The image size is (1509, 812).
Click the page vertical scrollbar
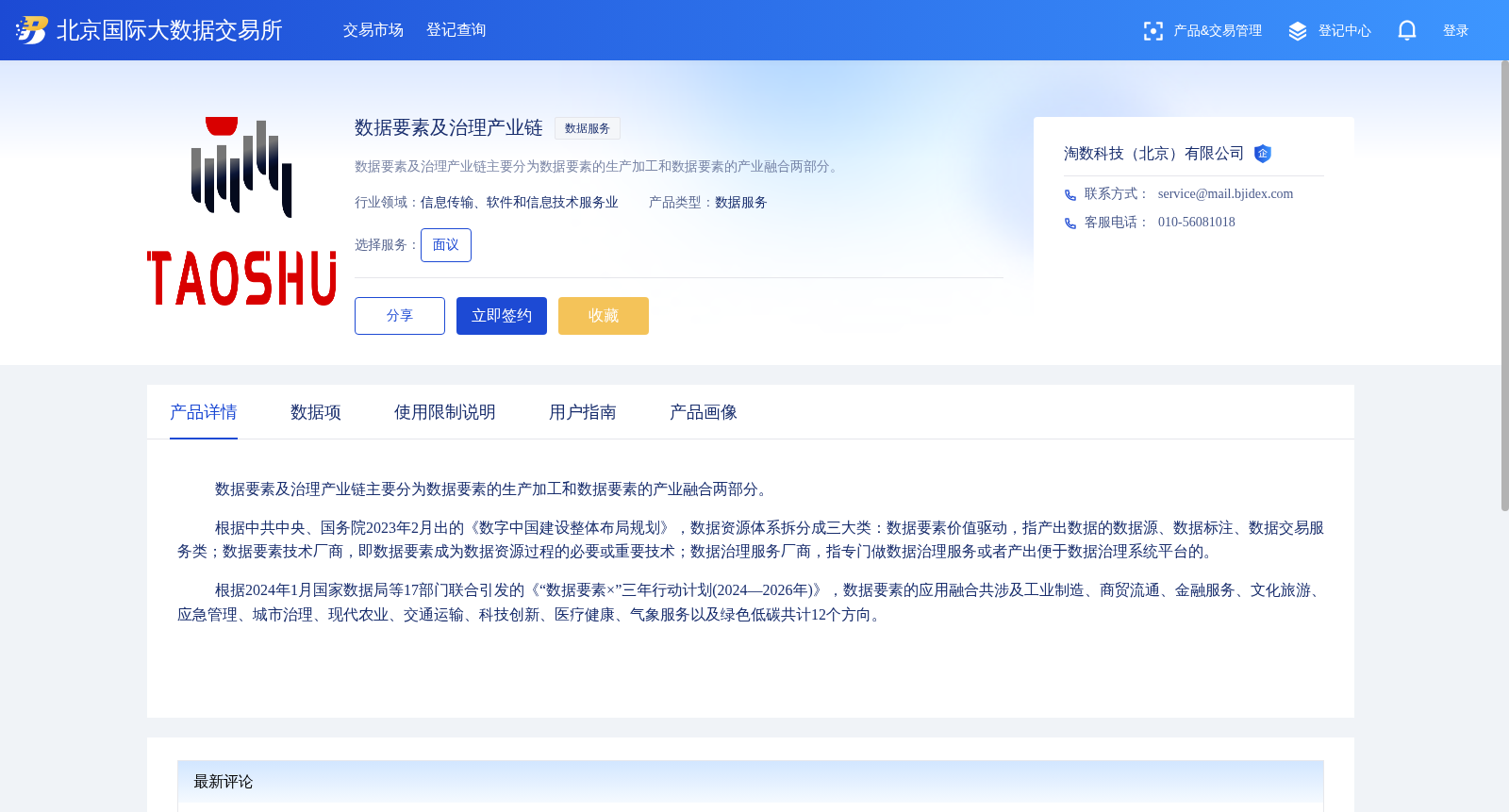click(1504, 286)
